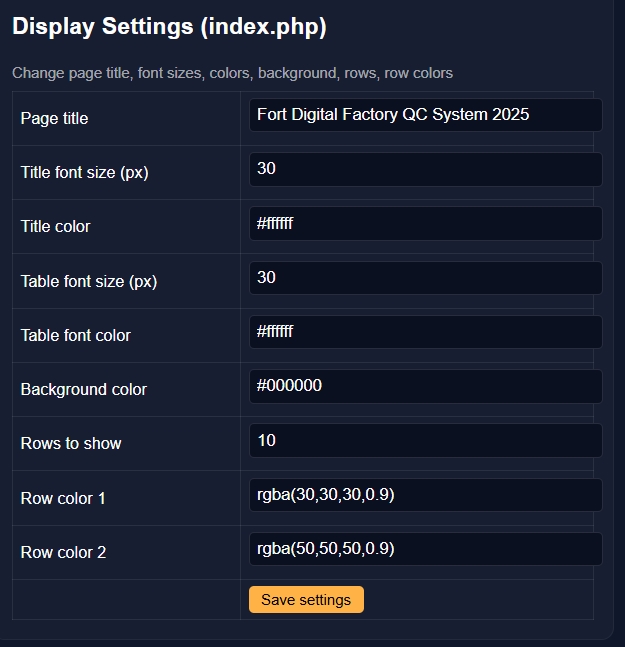
Task: Select the Title color text box
Action: [x=425, y=224]
